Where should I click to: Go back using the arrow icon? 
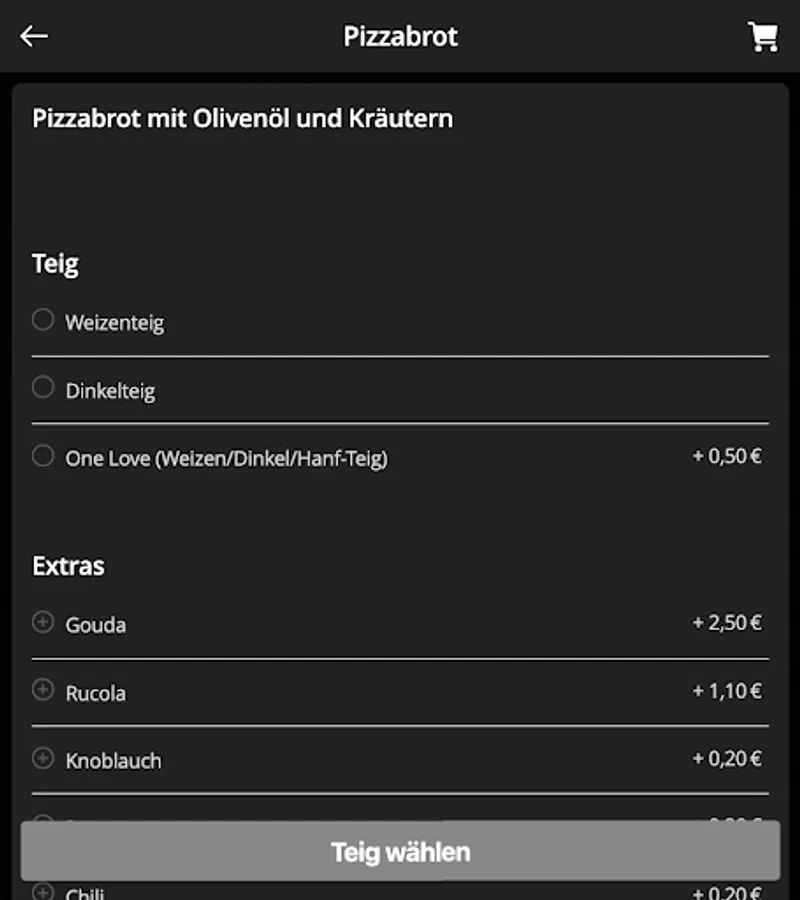point(34,36)
